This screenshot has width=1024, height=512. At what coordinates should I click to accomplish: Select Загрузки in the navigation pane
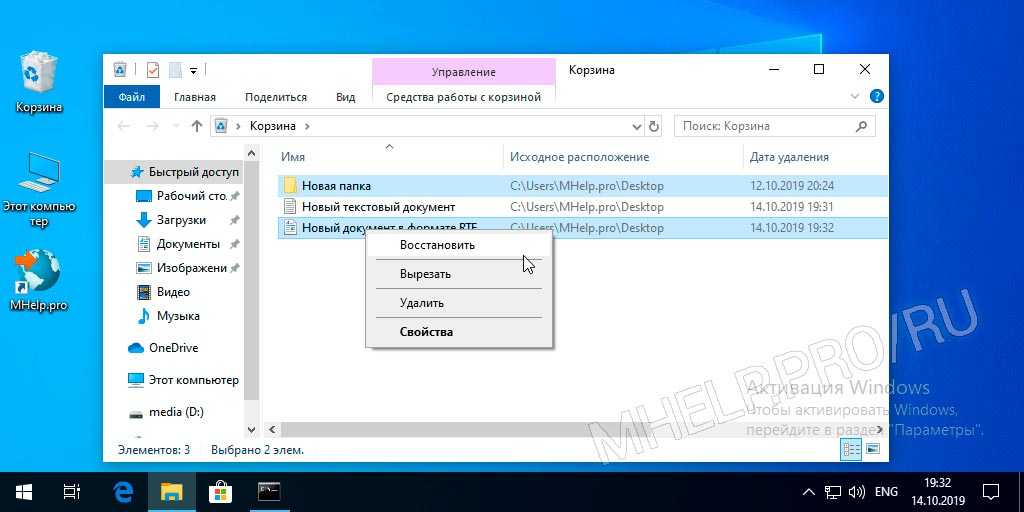tap(181, 220)
